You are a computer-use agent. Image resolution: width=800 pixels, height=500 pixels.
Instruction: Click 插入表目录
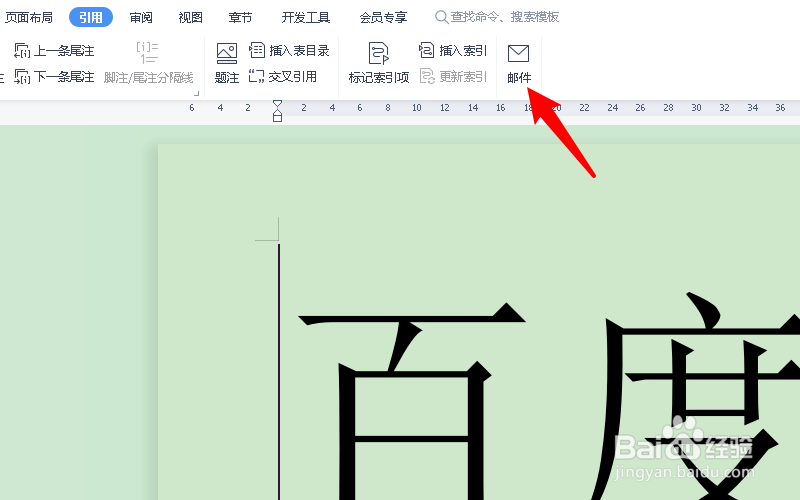(289, 51)
